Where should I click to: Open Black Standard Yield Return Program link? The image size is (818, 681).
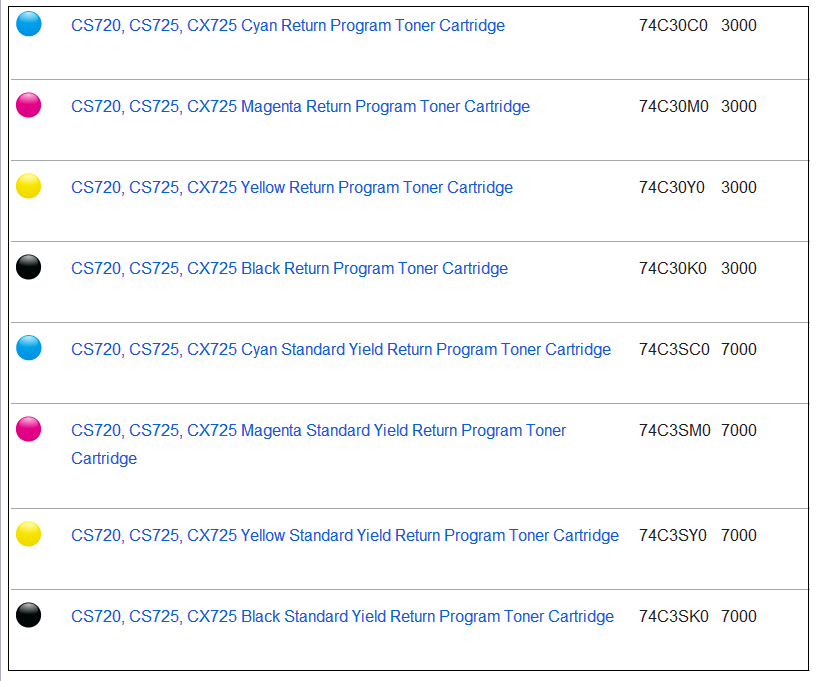[342, 617]
